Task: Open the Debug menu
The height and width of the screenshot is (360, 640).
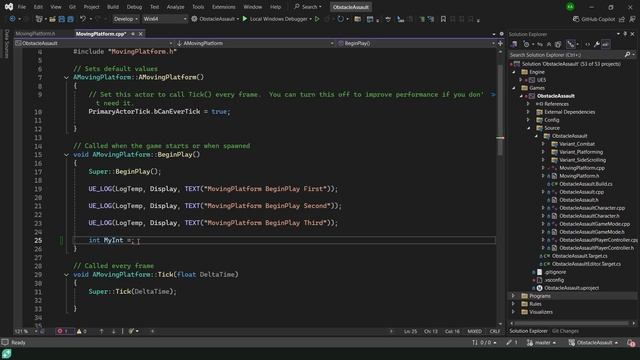Action: tap(134, 7)
